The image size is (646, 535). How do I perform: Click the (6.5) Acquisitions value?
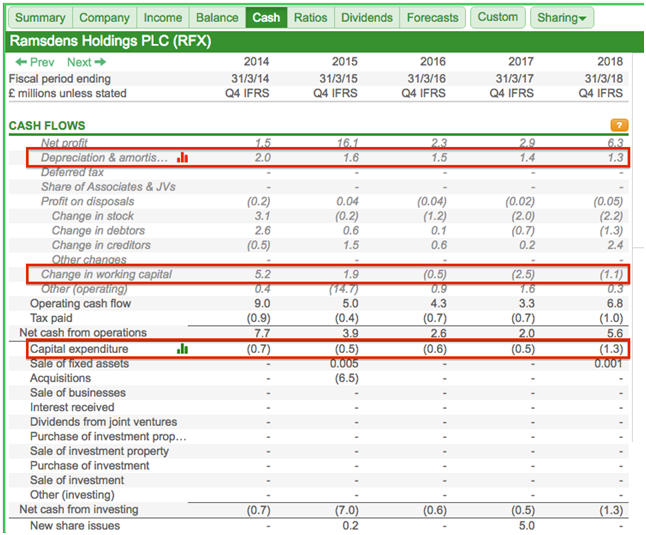[346, 378]
